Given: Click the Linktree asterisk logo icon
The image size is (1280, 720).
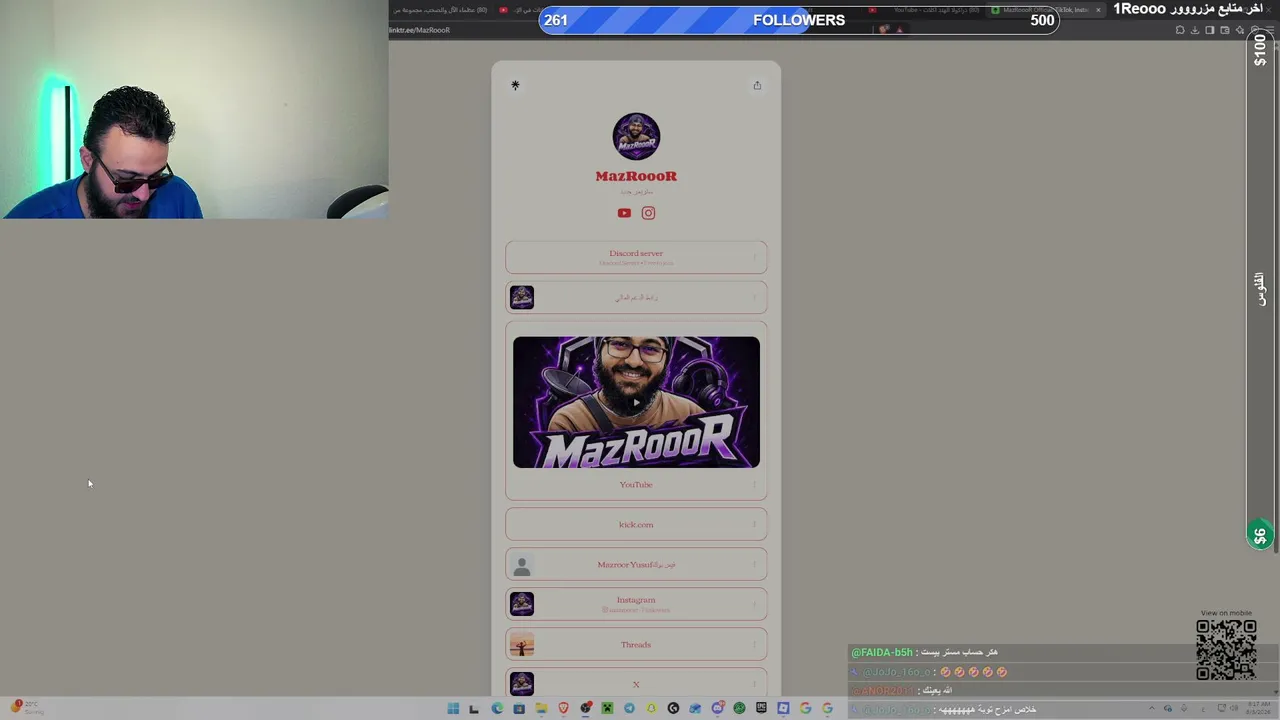Looking at the screenshot, I should pos(515,85).
